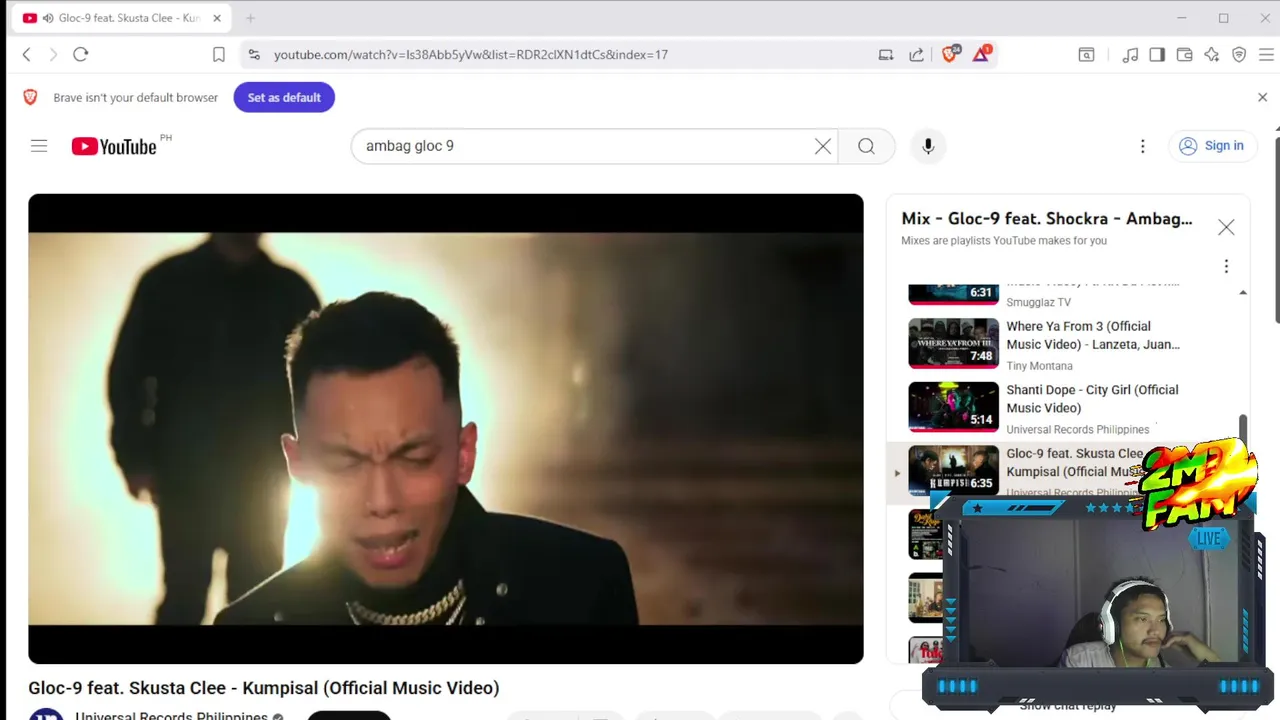
Task: Click 'Mixes are playlists YouTube makes for you'
Action: 1004,241
